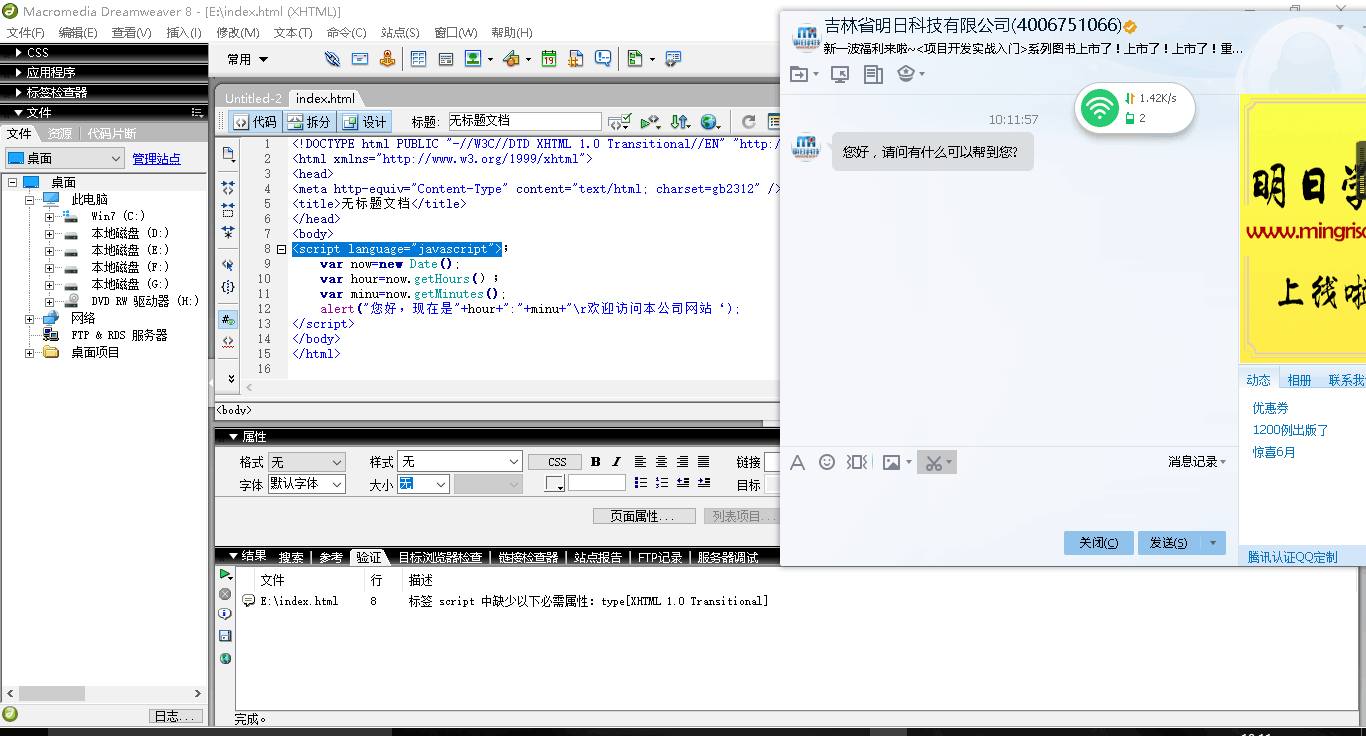Switch to Design view (设计)

pyautogui.click(x=364, y=122)
